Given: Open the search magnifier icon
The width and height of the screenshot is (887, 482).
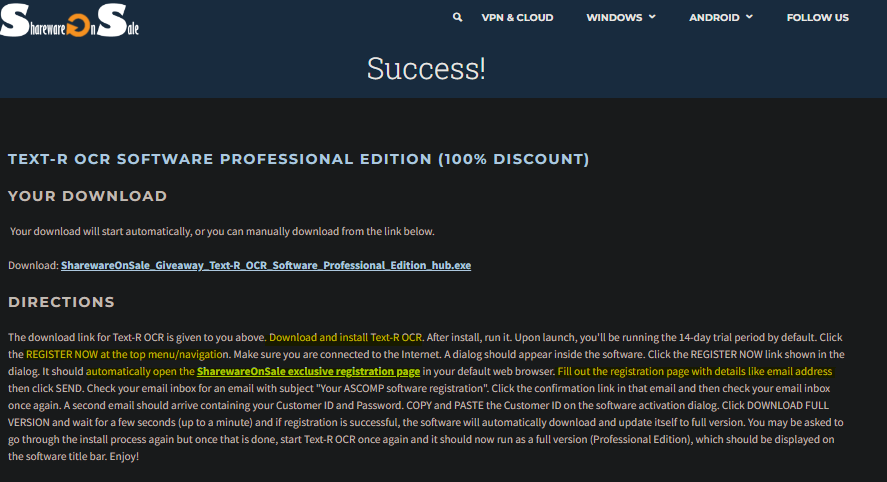Looking at the screenshot, I should click(457, 17).
